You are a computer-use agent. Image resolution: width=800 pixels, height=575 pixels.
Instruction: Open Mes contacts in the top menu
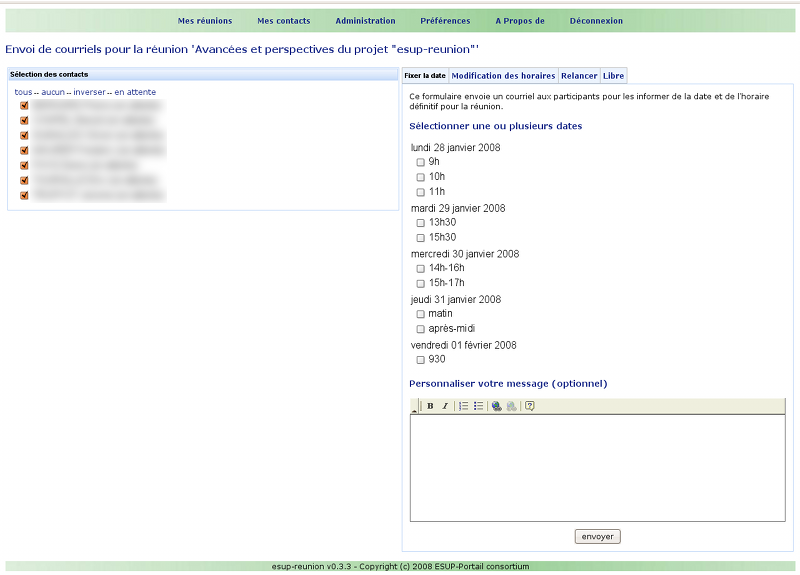[283, 21]
